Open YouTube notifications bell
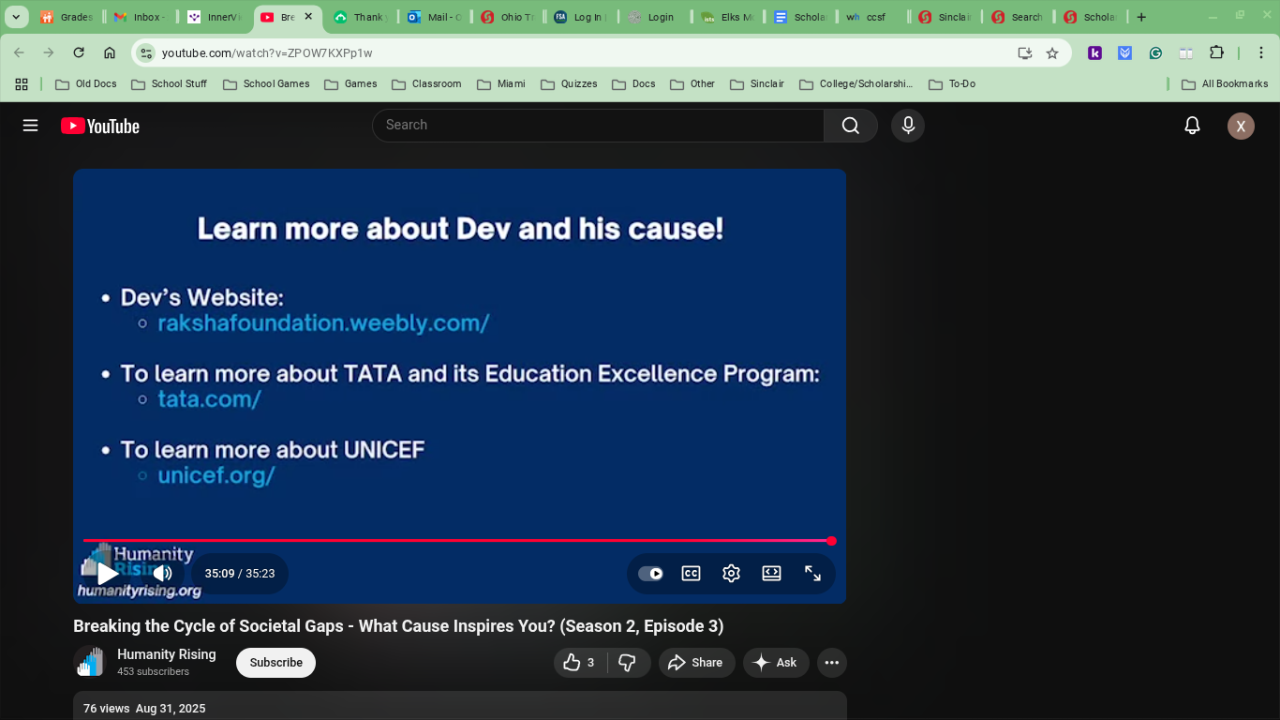 [x=1192, y=126]
